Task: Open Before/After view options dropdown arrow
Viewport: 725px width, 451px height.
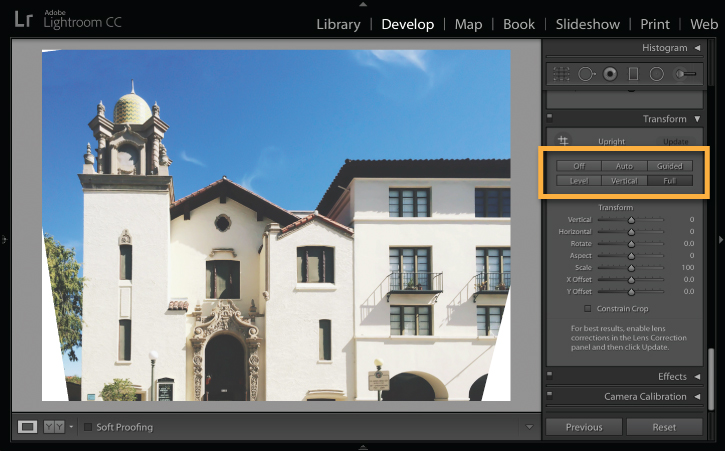Action: 71,427
